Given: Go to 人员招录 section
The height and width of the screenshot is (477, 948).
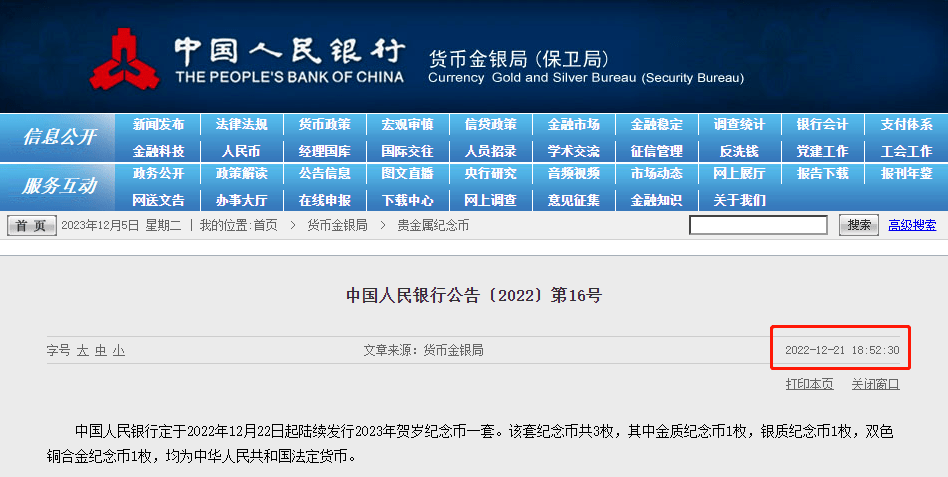Looking at the screenshot, I should tap(490, 151).
